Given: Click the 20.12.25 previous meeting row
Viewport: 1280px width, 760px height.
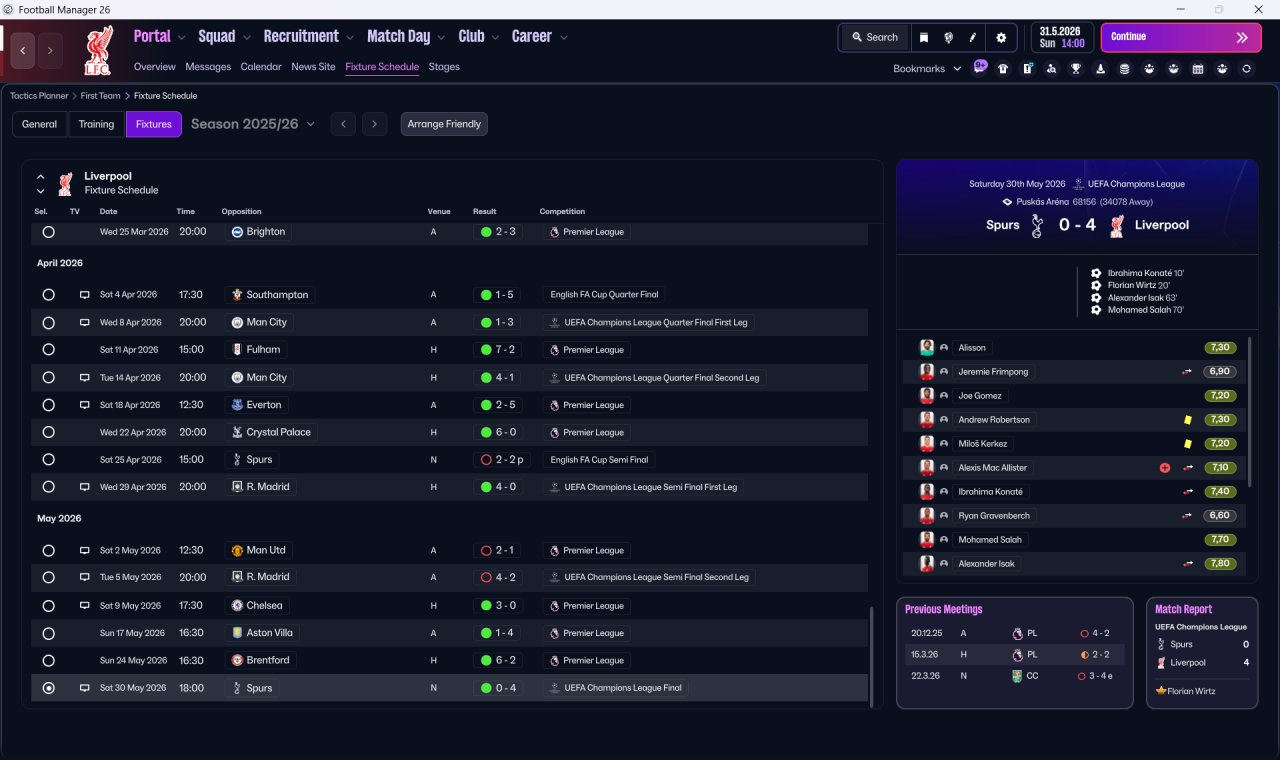Looking at the screenshot, I should 1014,633.
